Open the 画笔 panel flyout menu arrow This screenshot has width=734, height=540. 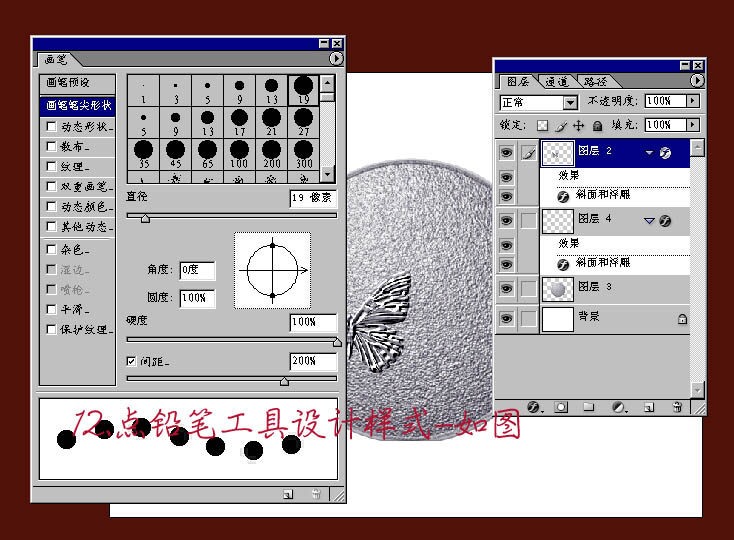click(336, 58)
